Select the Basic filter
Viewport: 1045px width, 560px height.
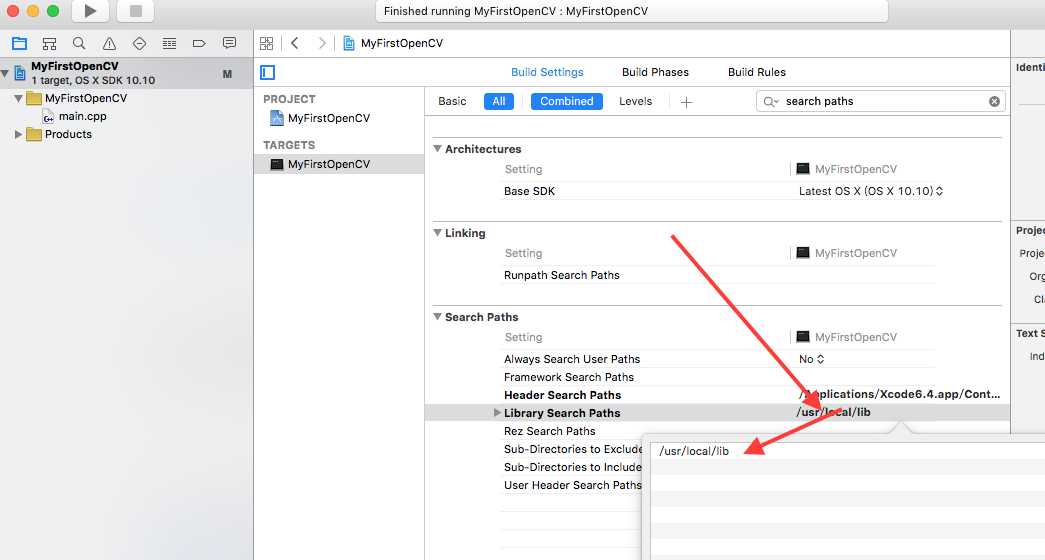452,101
